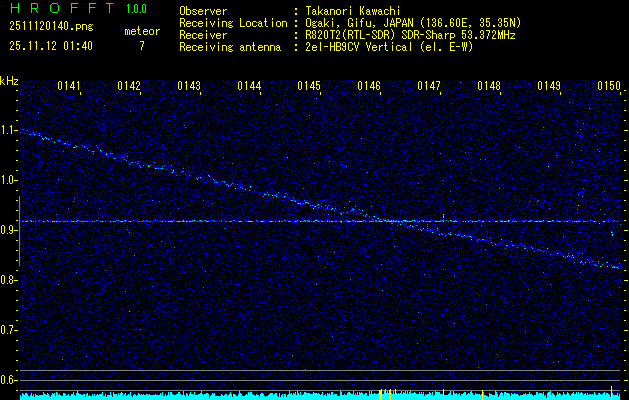Select the 0141 time marker
The image size is (629, 400).
click(x=69, y=86)
